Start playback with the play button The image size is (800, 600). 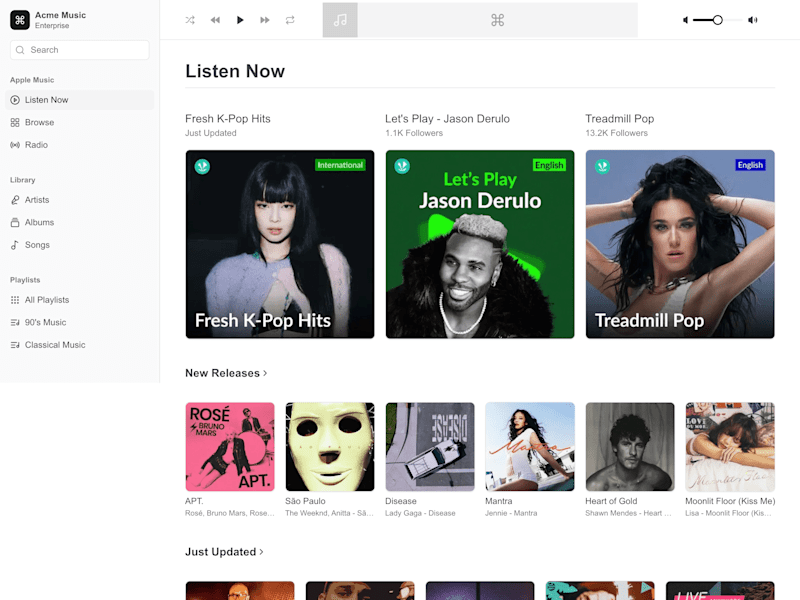point(240,20)
